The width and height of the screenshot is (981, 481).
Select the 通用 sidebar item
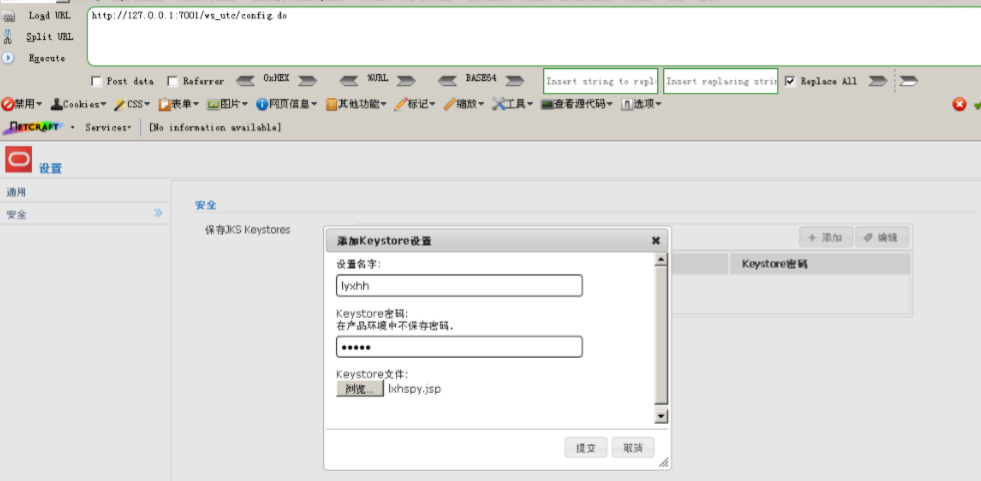84,192
